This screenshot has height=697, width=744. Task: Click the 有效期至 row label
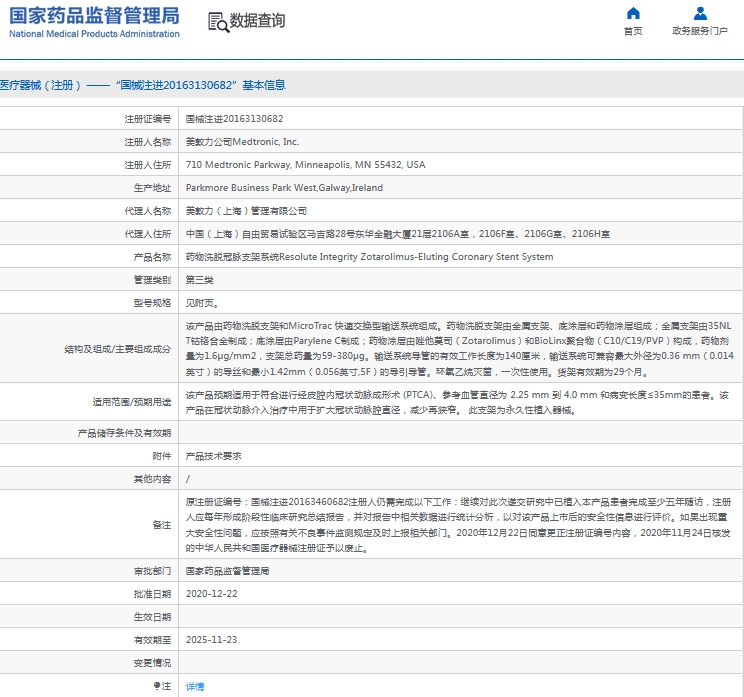152,640
